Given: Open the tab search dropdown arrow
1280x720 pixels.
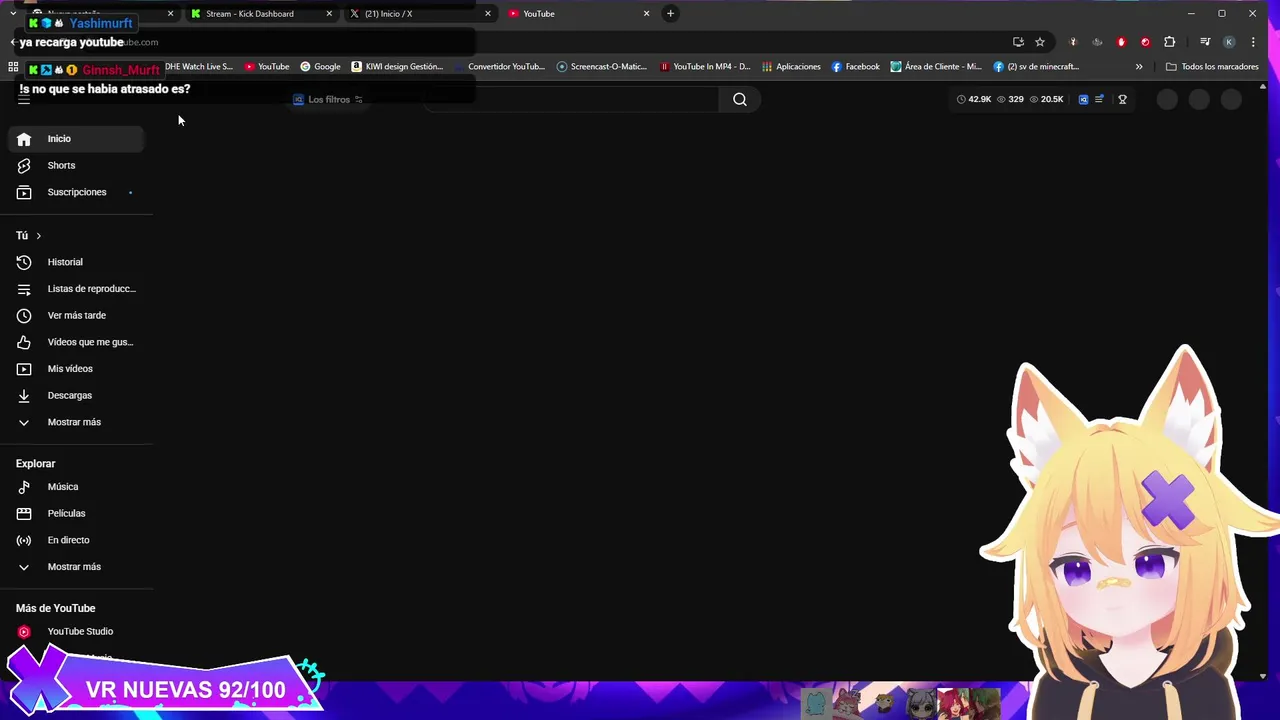Looking at the screenshot, I should 12,13.
